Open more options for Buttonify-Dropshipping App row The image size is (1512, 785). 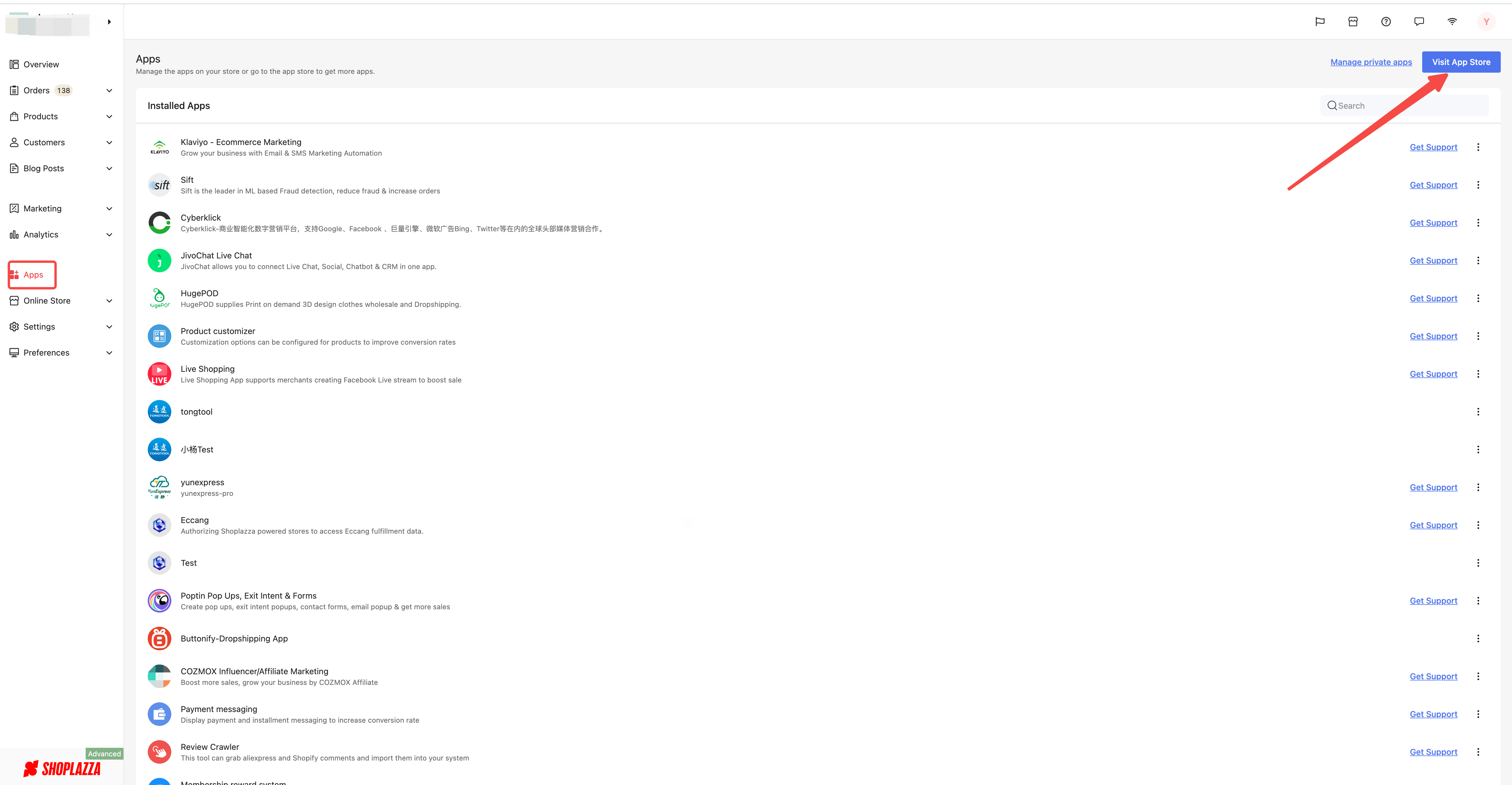[x=1478, y=638]
